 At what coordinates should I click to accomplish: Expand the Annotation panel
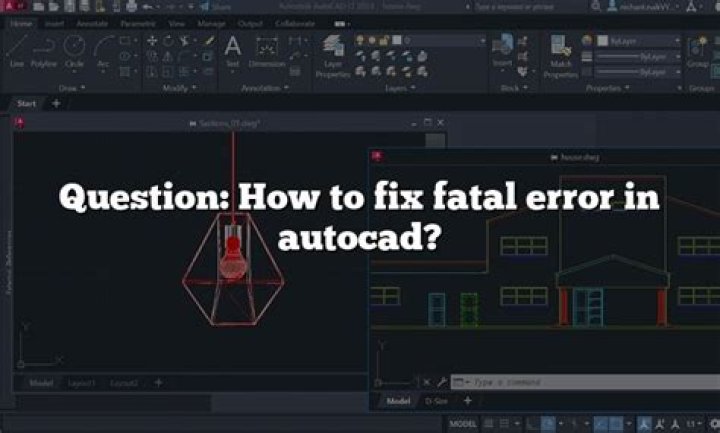265,88
